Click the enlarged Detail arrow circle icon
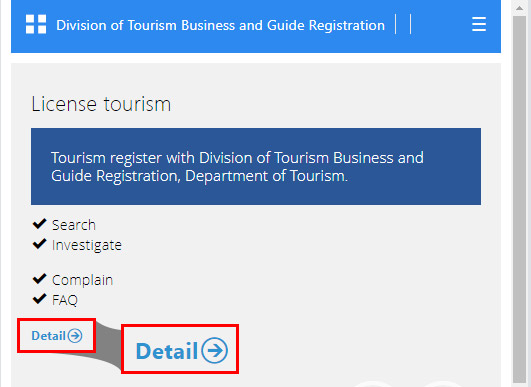Viewport: 531px width, 387px height. (214, 350)
